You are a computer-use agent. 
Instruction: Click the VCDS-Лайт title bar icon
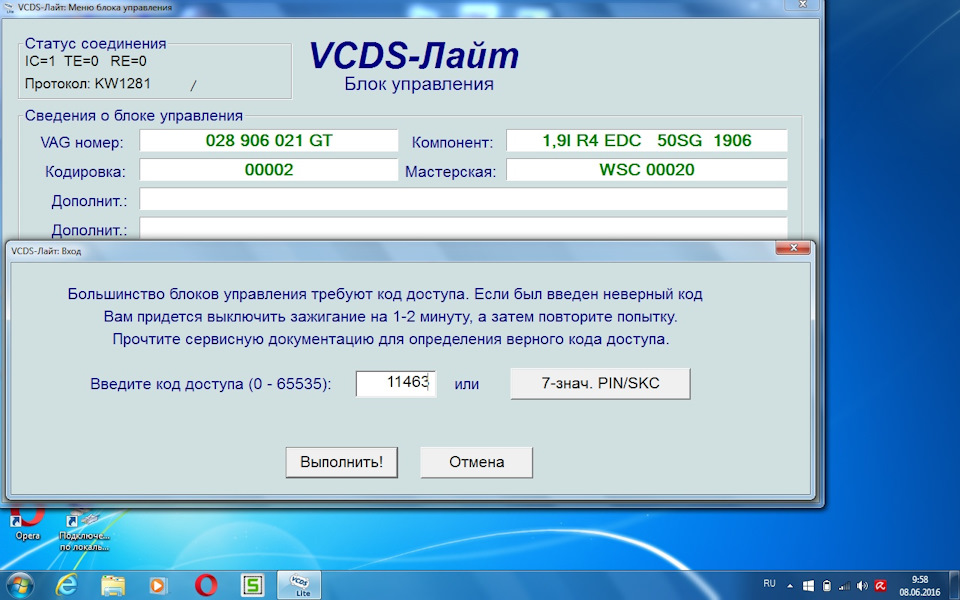9,7
